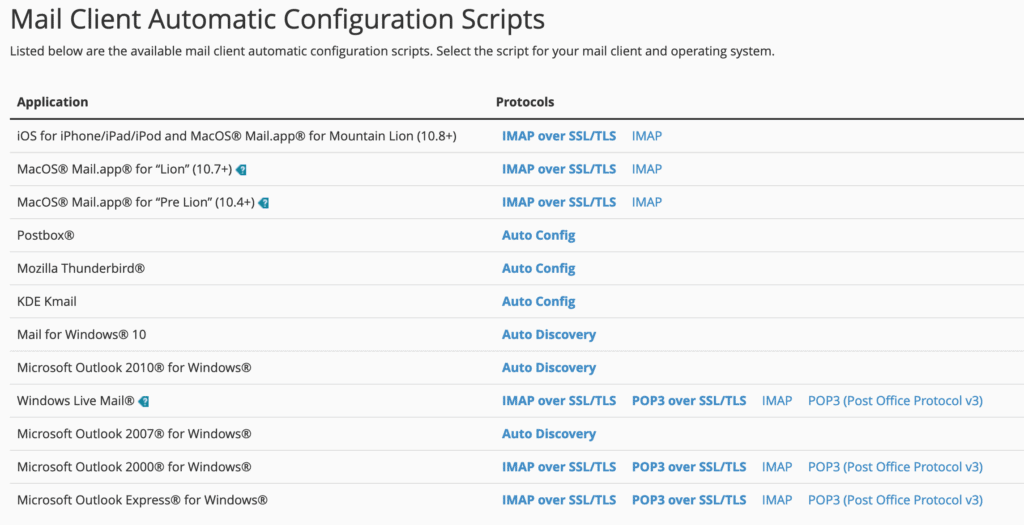Click info icon next to MacOS Lion (10.7+)

[241, 170]
